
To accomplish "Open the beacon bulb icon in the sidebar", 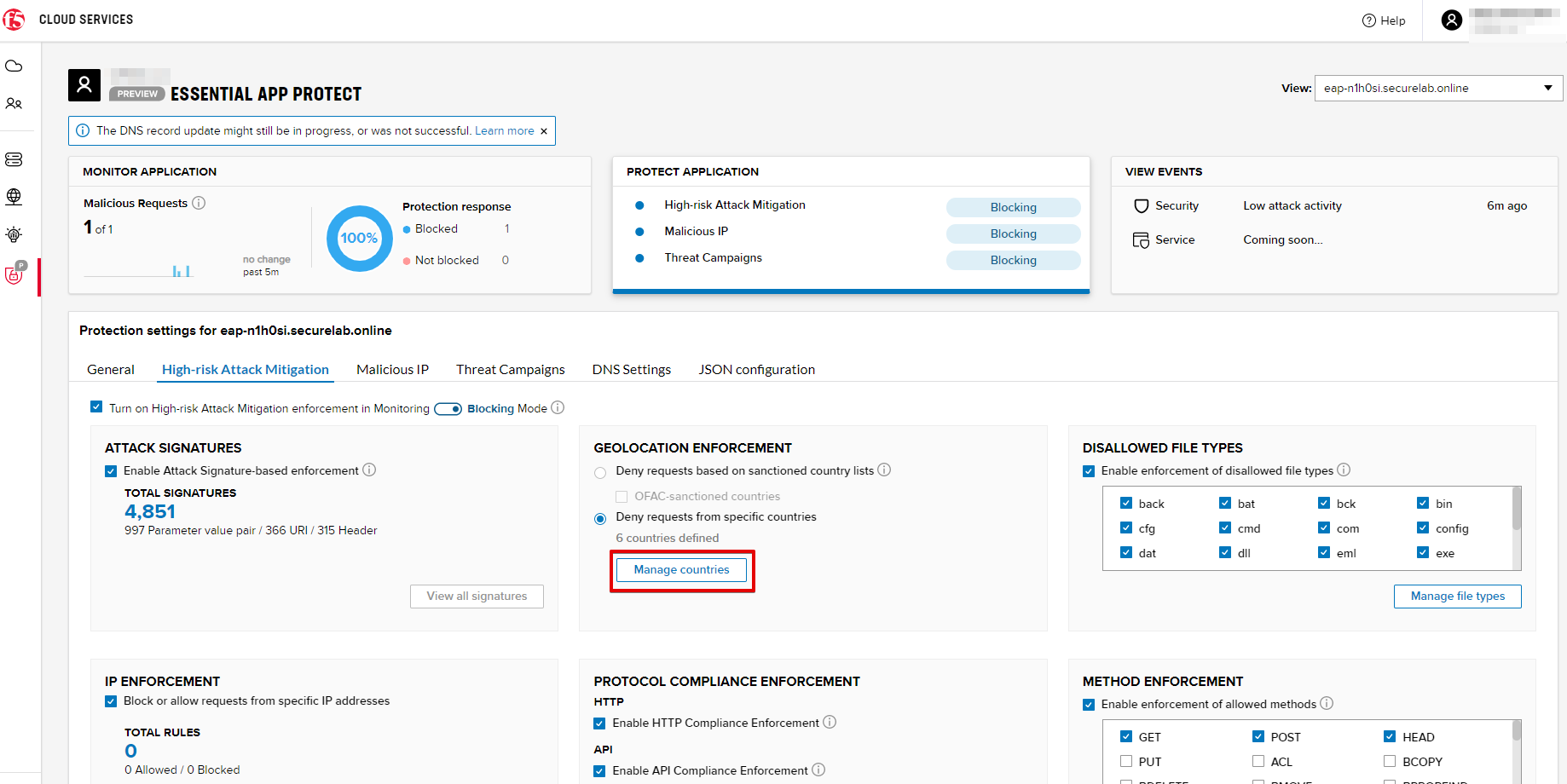I will tap(14, 234).
